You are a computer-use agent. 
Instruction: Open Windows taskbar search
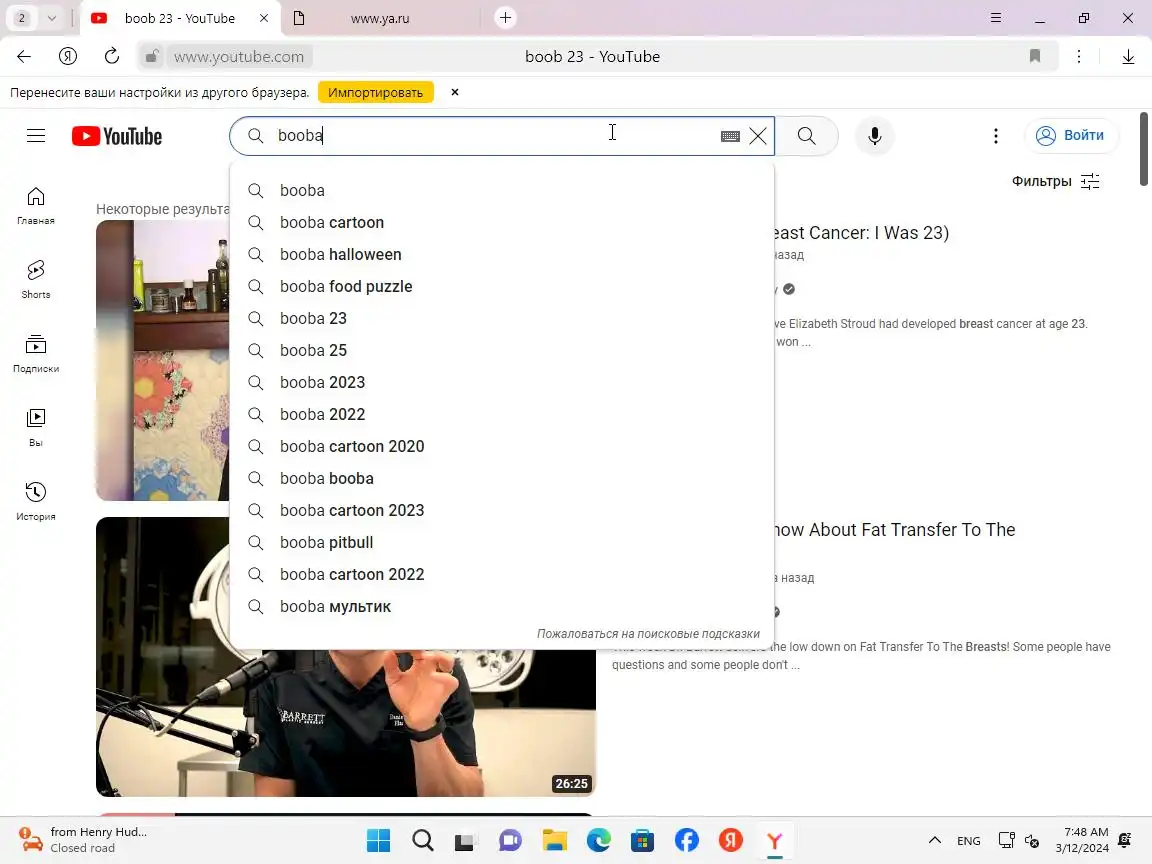click(x=422, y=840)
